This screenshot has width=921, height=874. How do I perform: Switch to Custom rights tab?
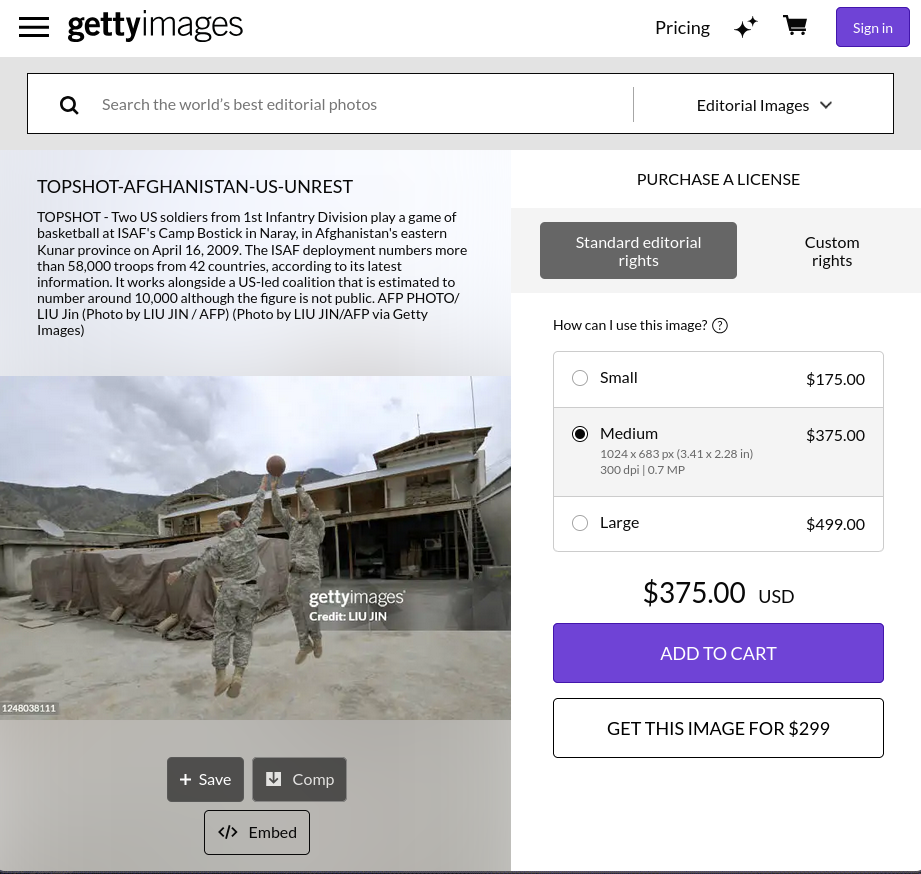tap(831, 250)
